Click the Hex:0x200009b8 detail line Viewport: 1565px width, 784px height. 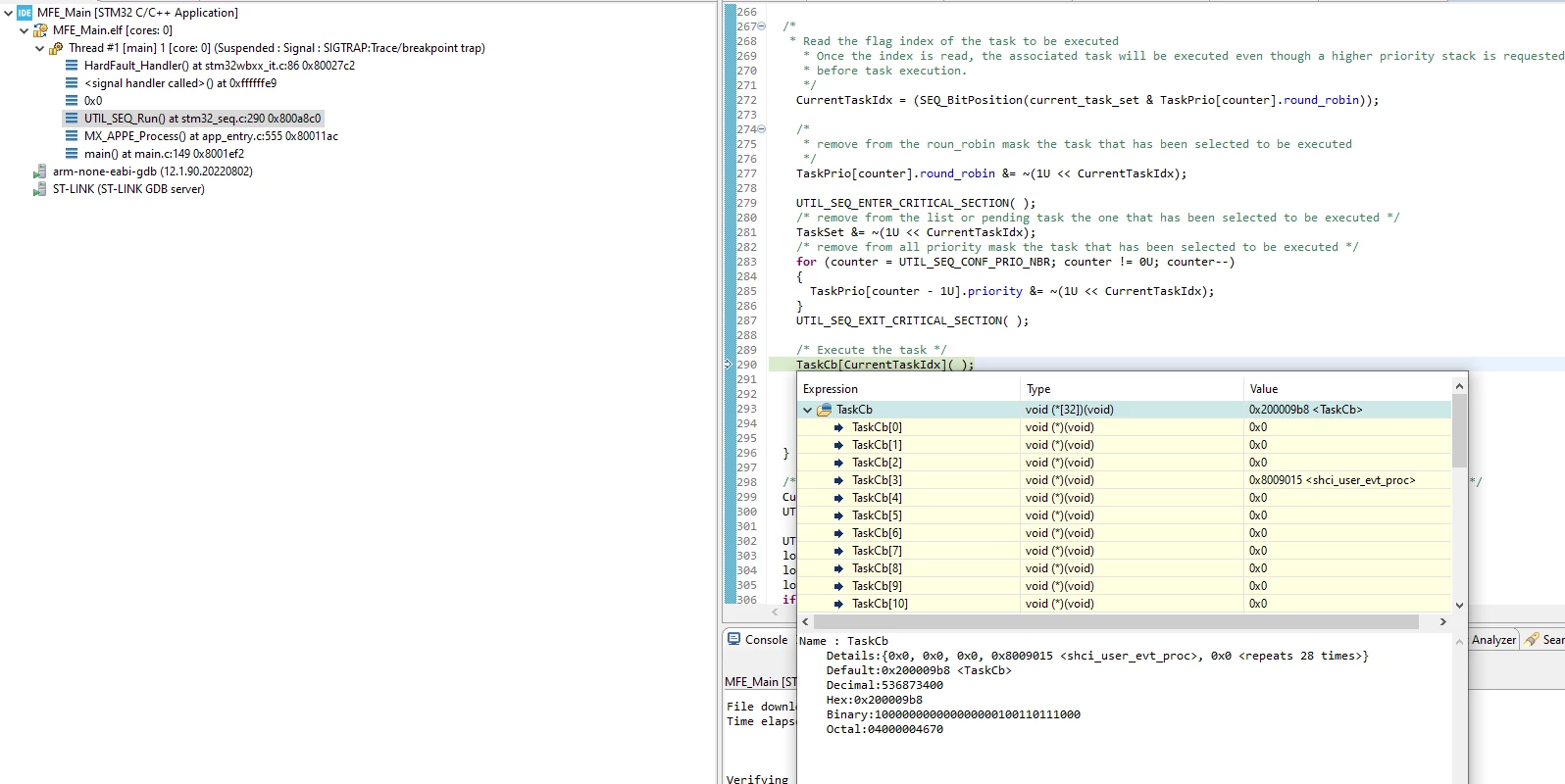click(874, 700)
